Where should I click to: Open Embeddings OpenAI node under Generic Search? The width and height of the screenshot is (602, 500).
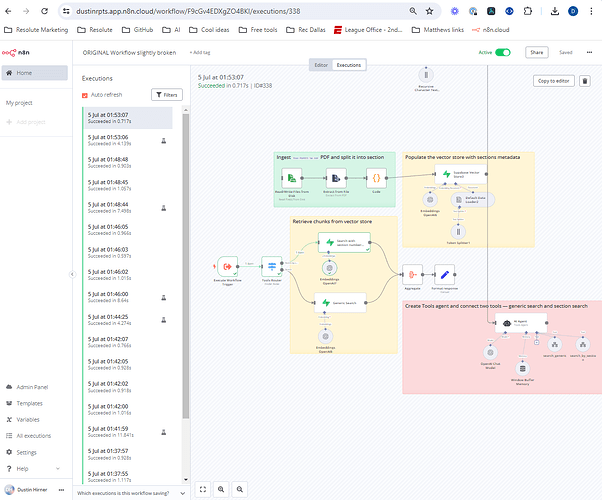tap(325, 336)
